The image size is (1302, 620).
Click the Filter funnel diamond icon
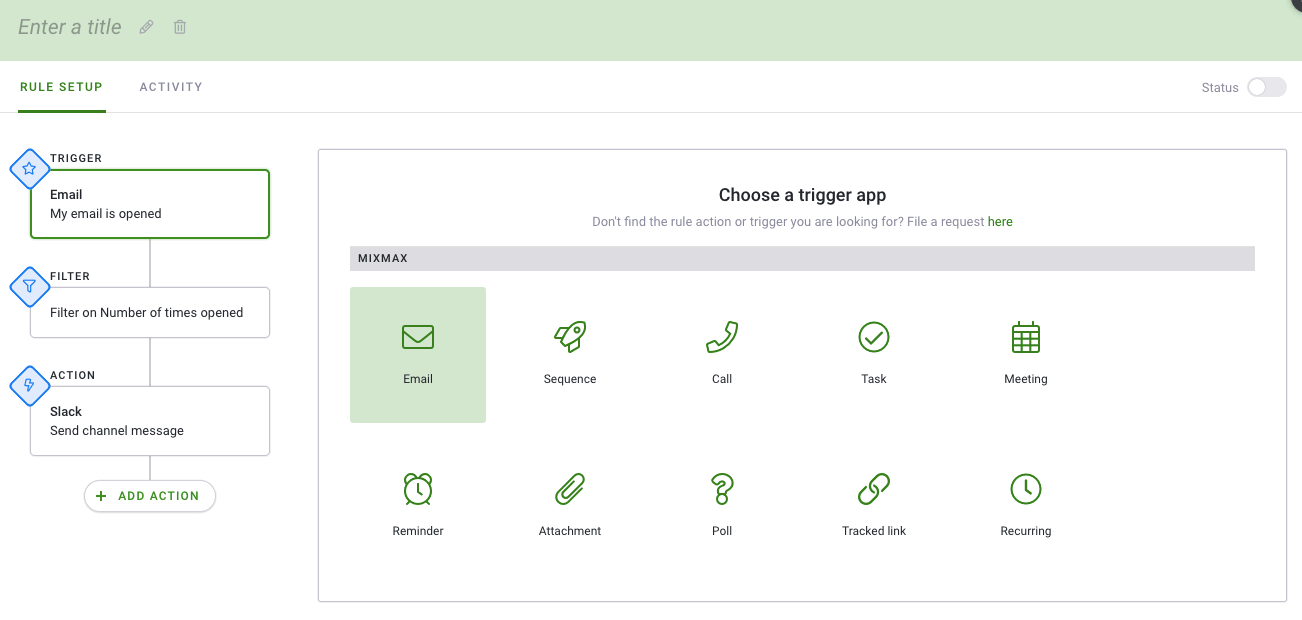pos(30,287)
